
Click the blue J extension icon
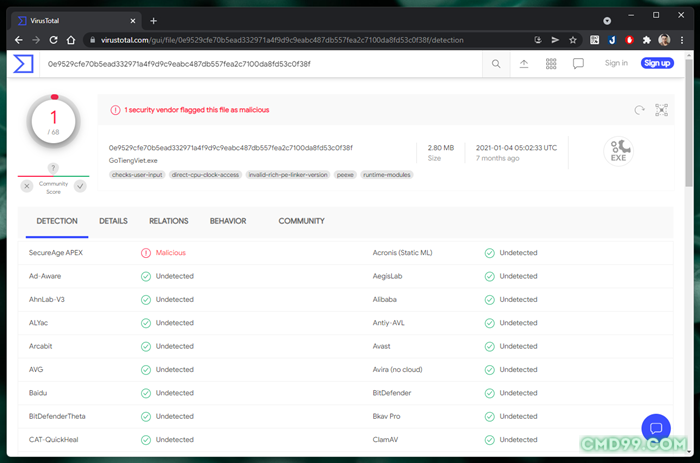point(612,40)
